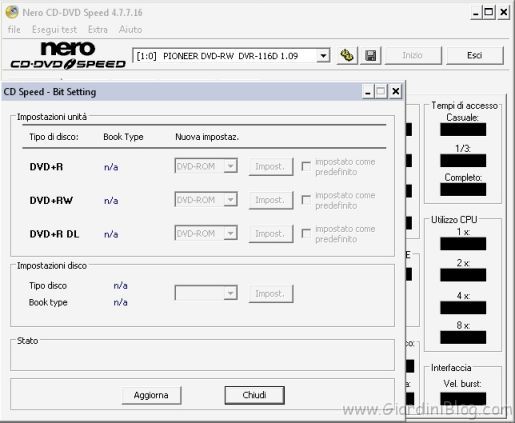Open the Extra menu
This screenshot has height=423, width=515.
click(x=98, y=29)
